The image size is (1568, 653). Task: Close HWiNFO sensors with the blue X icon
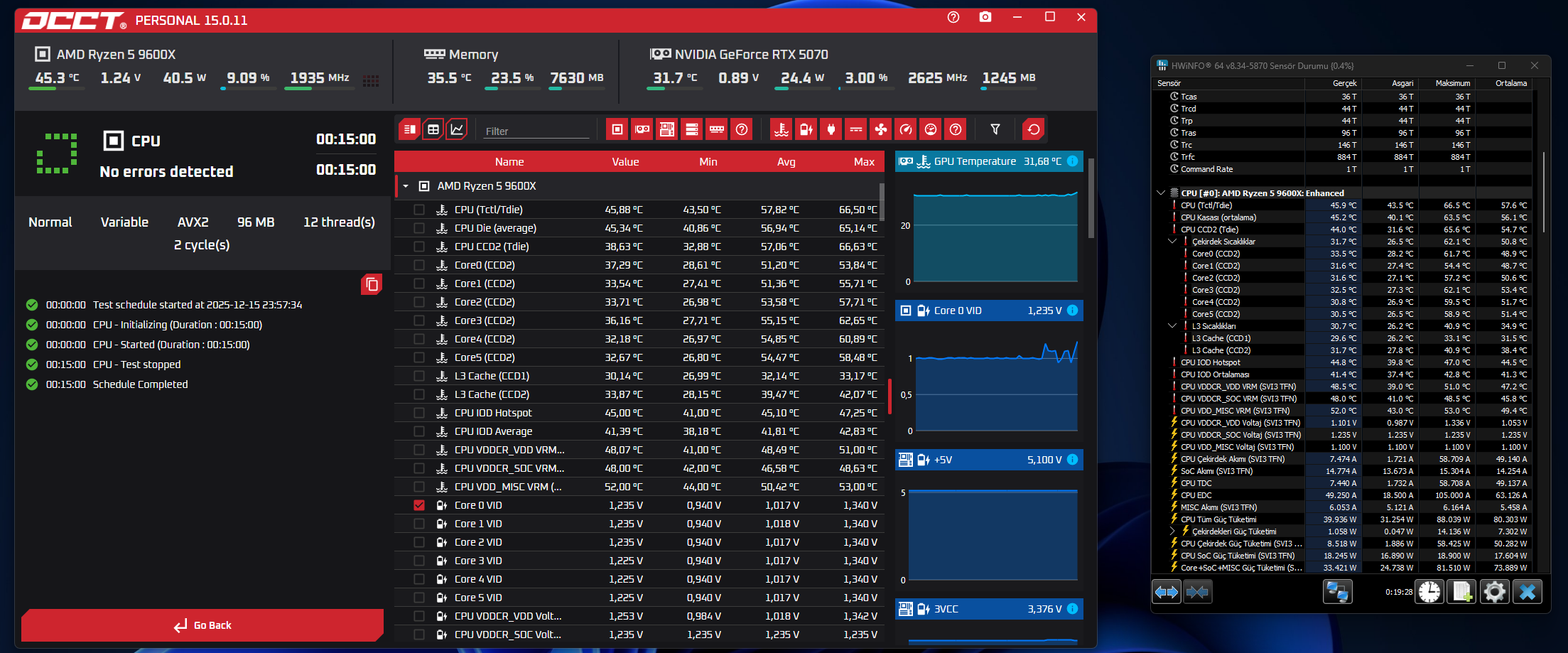1528,591
